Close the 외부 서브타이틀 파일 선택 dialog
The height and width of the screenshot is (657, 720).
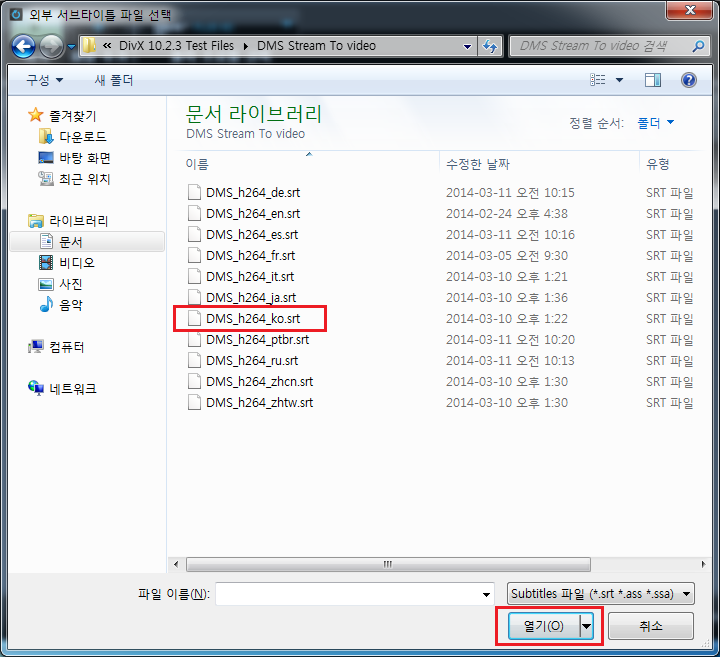[x=689, y=10]
